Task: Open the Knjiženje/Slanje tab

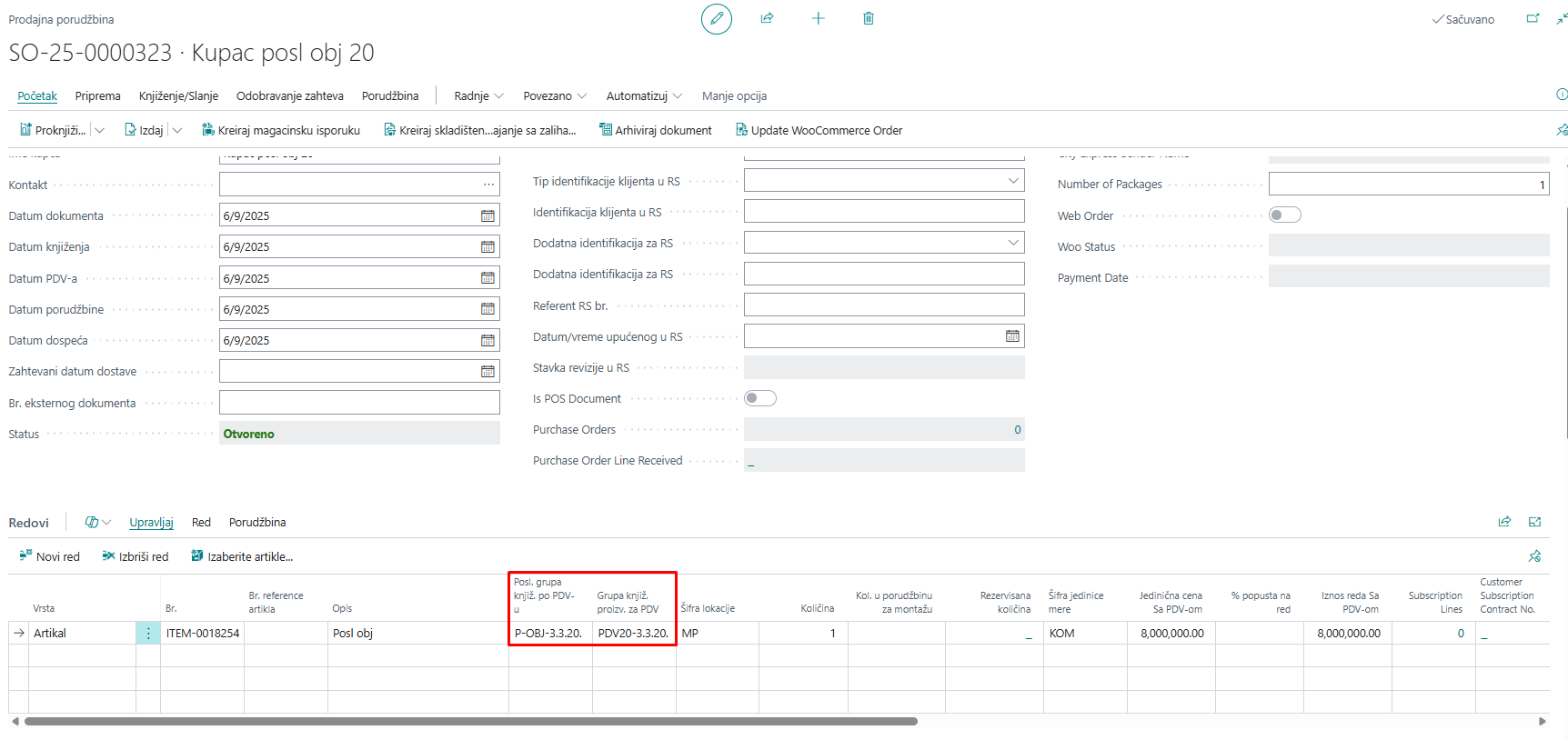Action: [x=178, y=96]
